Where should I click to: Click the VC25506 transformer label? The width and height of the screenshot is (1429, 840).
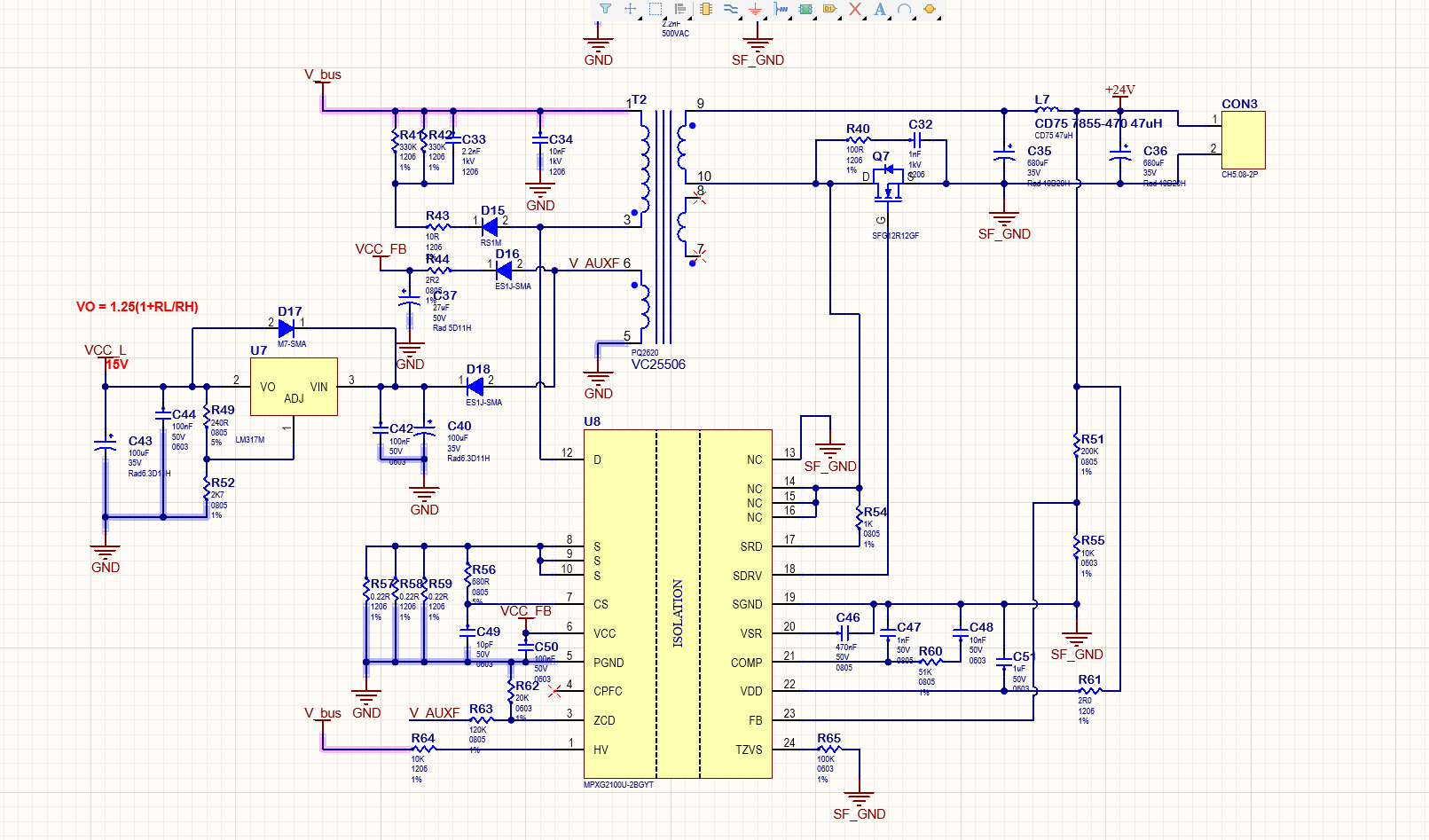coord(658,365)
